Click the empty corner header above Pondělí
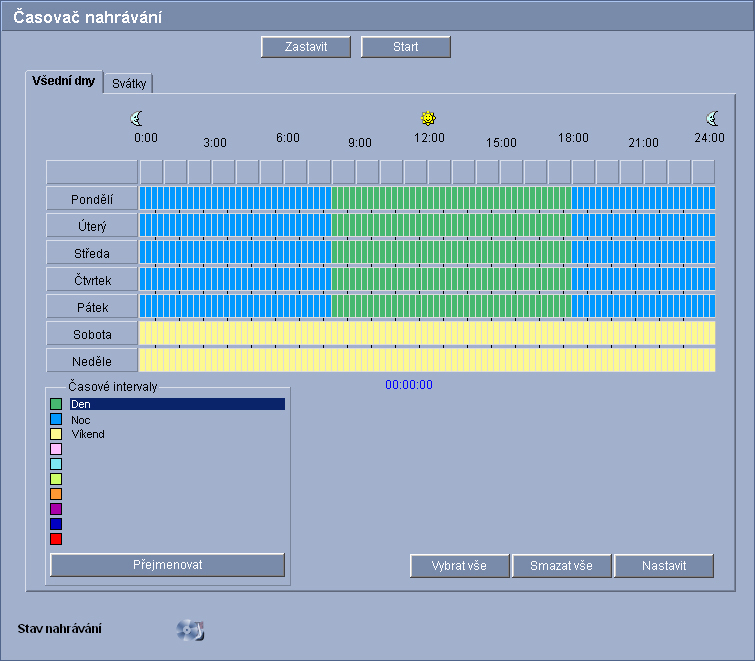The width and height of the screenshot is (755, 661). 92,172
